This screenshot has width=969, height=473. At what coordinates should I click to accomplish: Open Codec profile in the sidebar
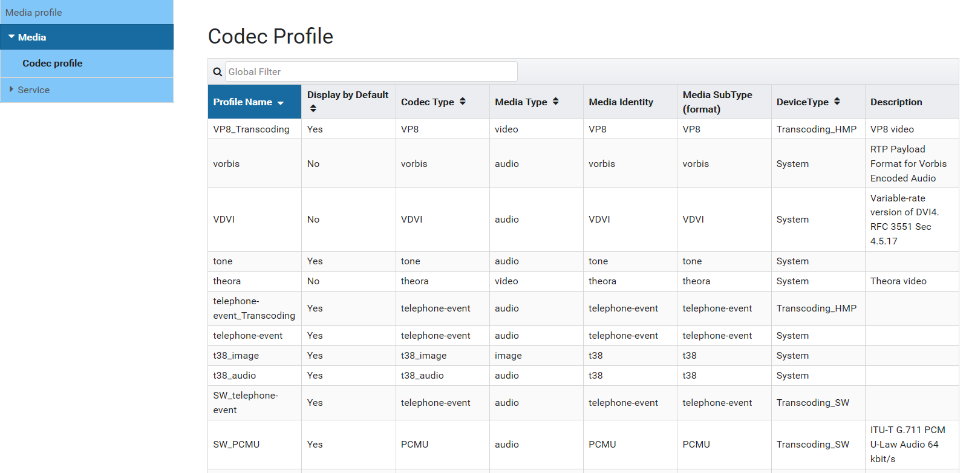pos(52,63)
